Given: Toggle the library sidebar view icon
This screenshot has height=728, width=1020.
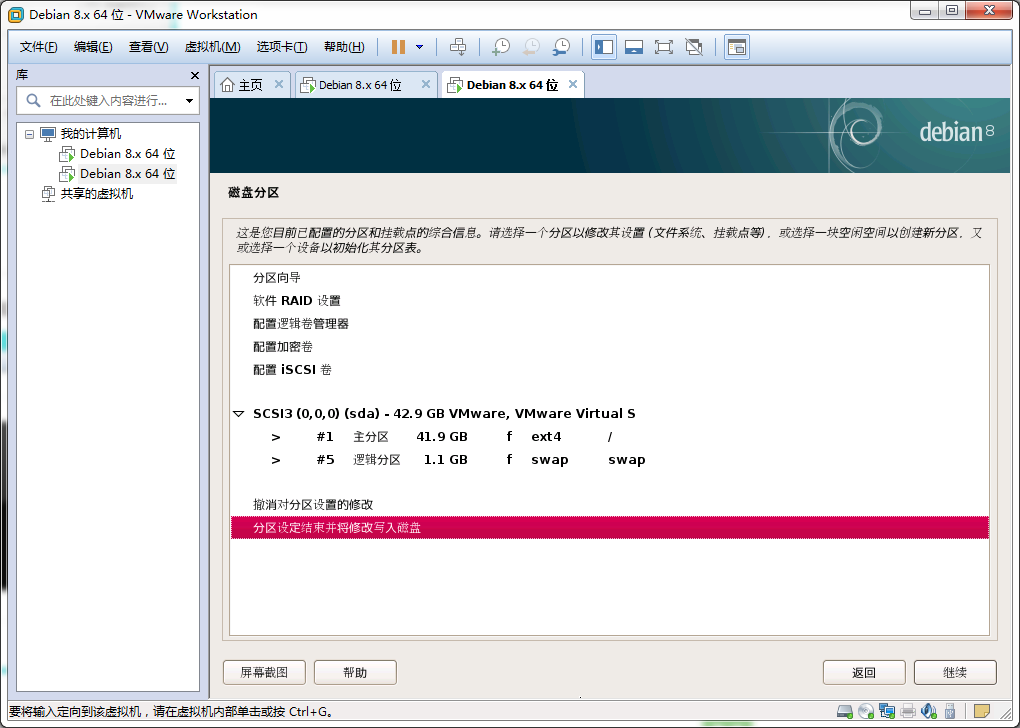Looking at the screenshot, I should coord(604,47).
